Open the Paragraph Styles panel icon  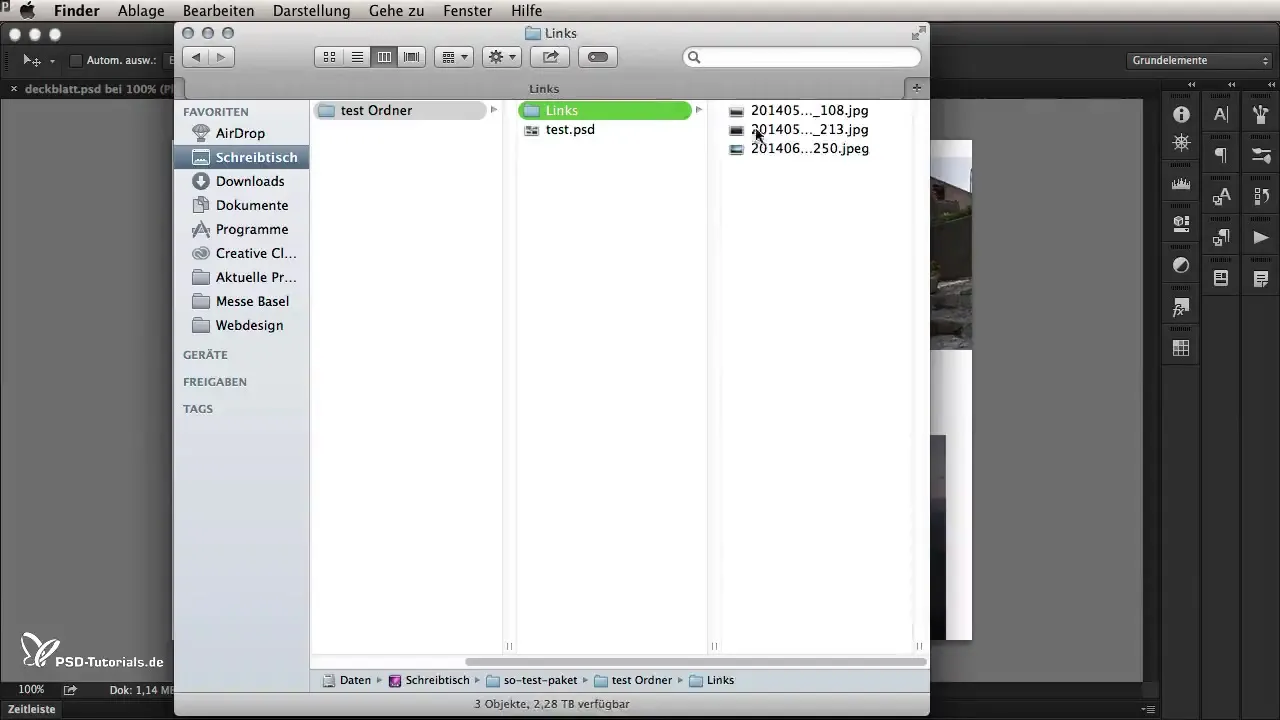coord(1221,238)
